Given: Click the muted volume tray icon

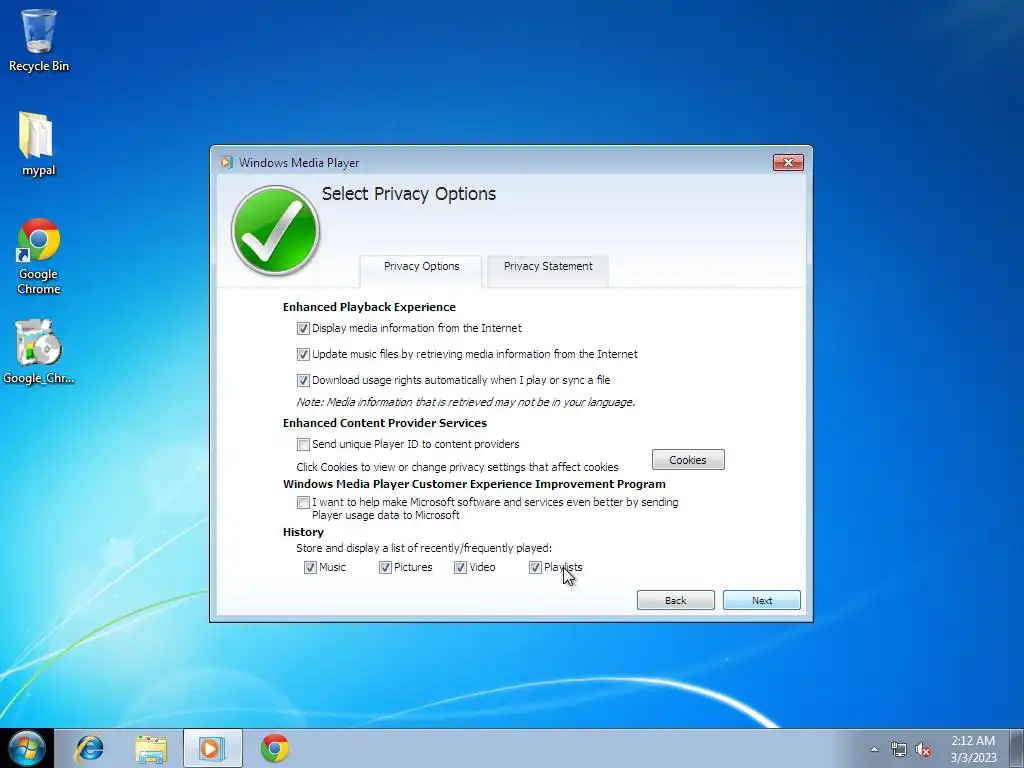Looking at the screenshot, I should (x=923, y=749).
